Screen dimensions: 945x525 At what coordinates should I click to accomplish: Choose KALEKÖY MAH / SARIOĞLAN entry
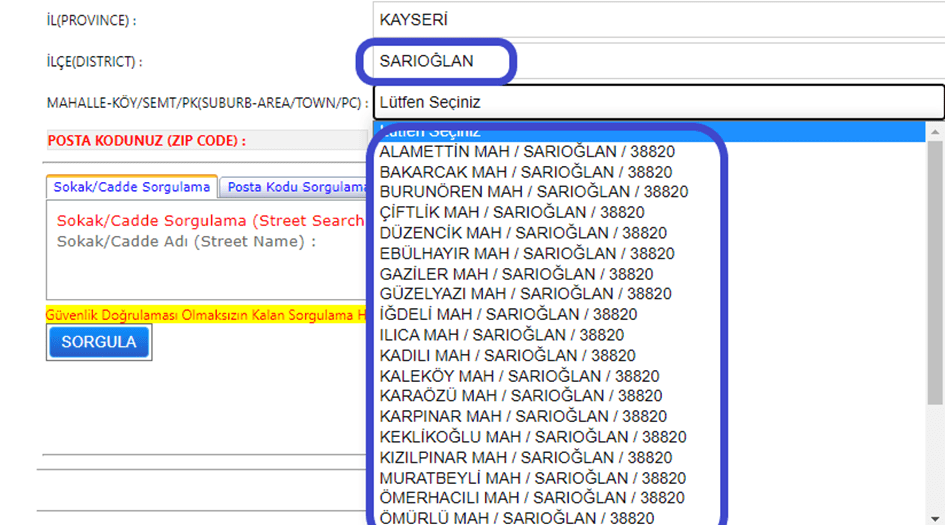click(519, 376)
